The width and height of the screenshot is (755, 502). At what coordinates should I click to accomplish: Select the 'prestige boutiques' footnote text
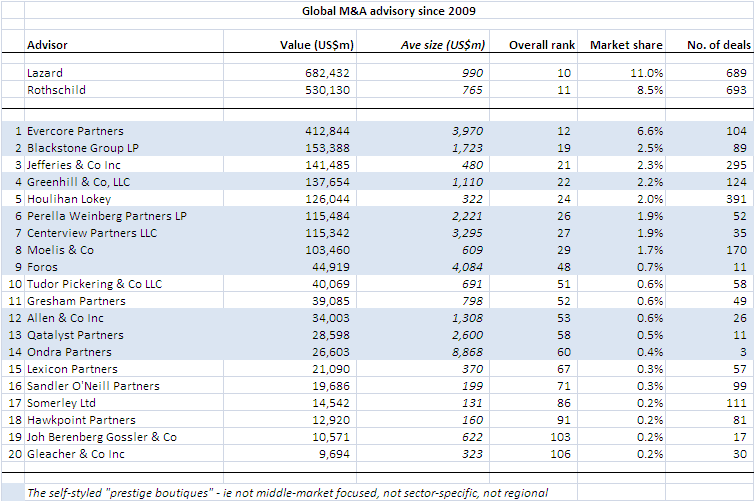pos(287,492)
